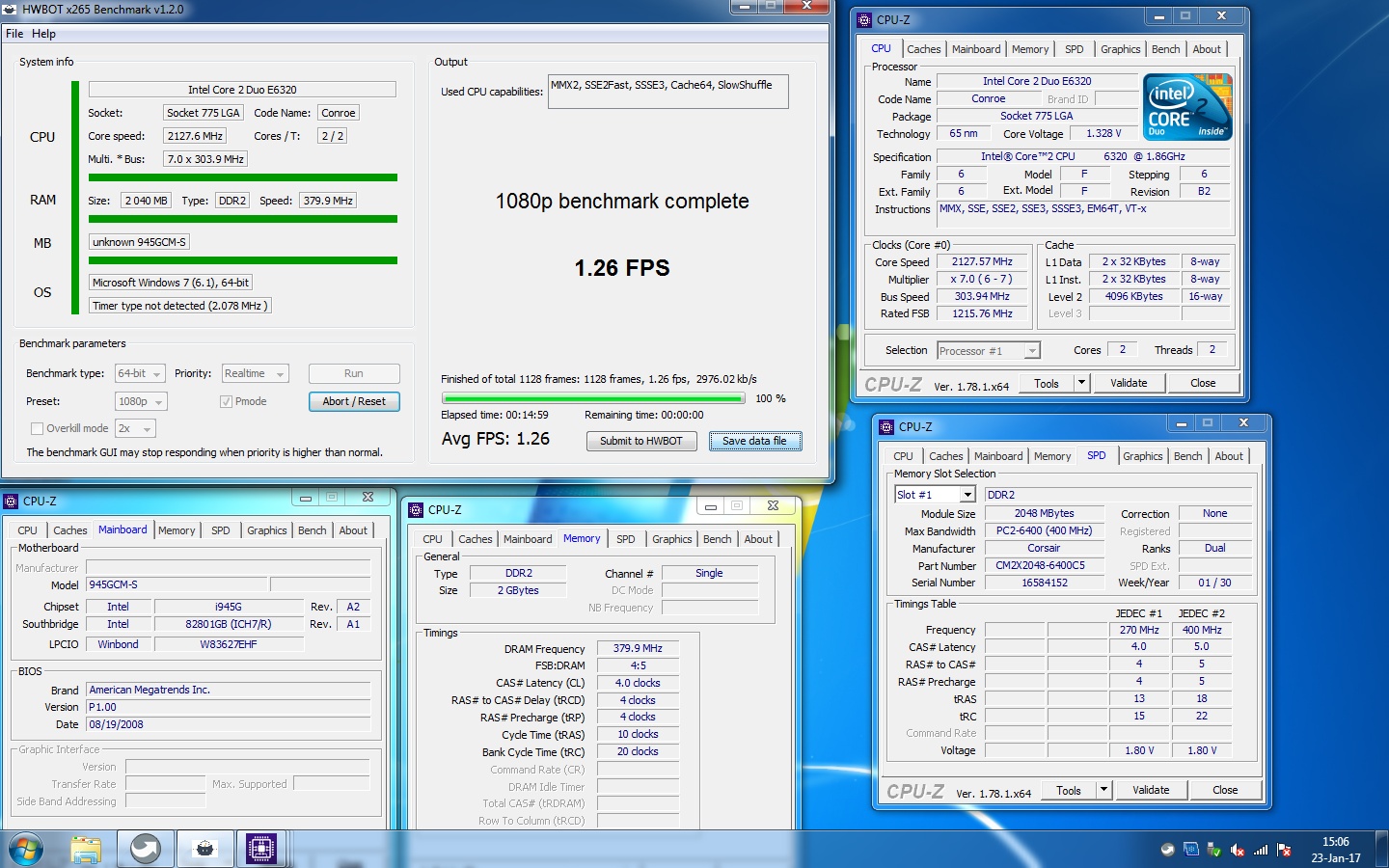The height and width of the screenshot is (868, 1389).
Task: Click FSB:DRAM ratio value '4:5'
Action: point(638,665)
